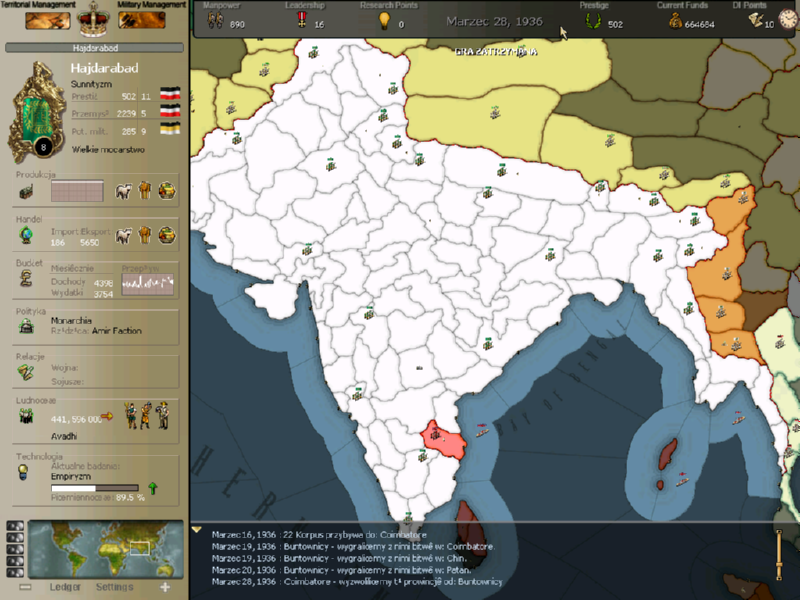Click the Research Points lightbulb icon

click(x=384, y=21)
